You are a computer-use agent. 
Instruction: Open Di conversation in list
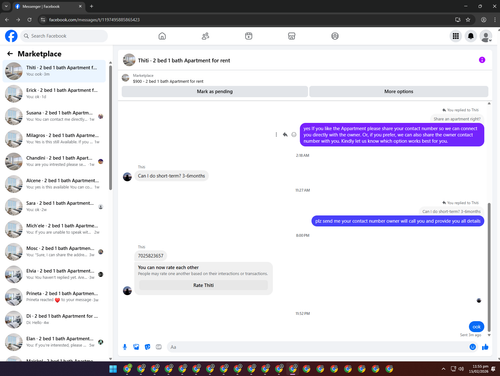point(54,319)
